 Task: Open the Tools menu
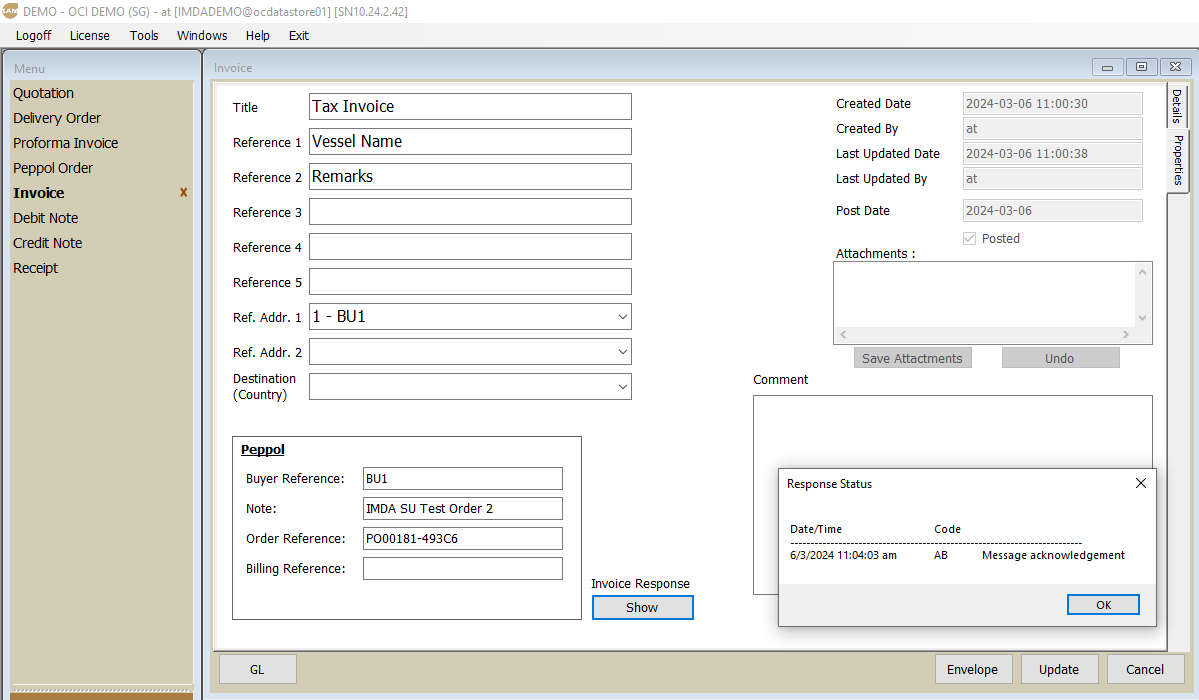tap(144, 35)
